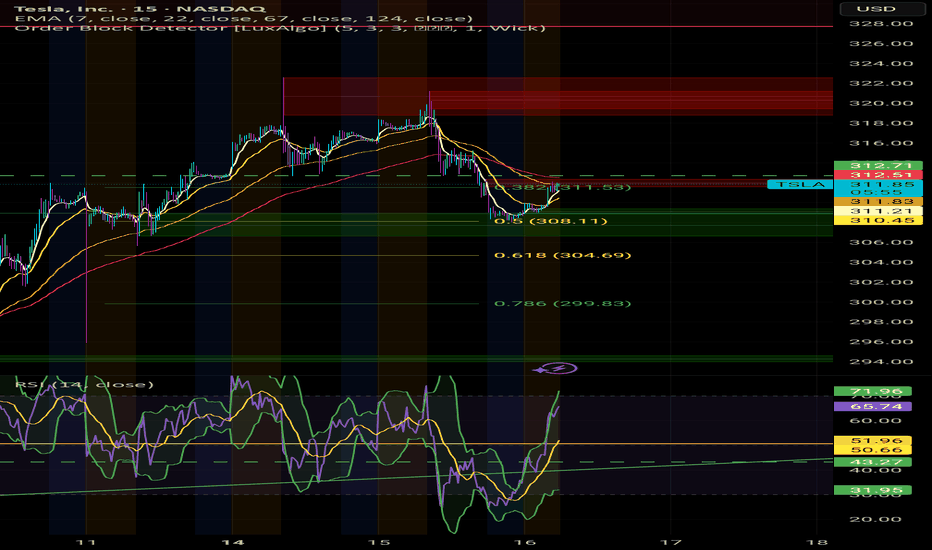Click the 318.00 price axis tick
The height and width of the screenshot is (550, 932).
(881, 123)
